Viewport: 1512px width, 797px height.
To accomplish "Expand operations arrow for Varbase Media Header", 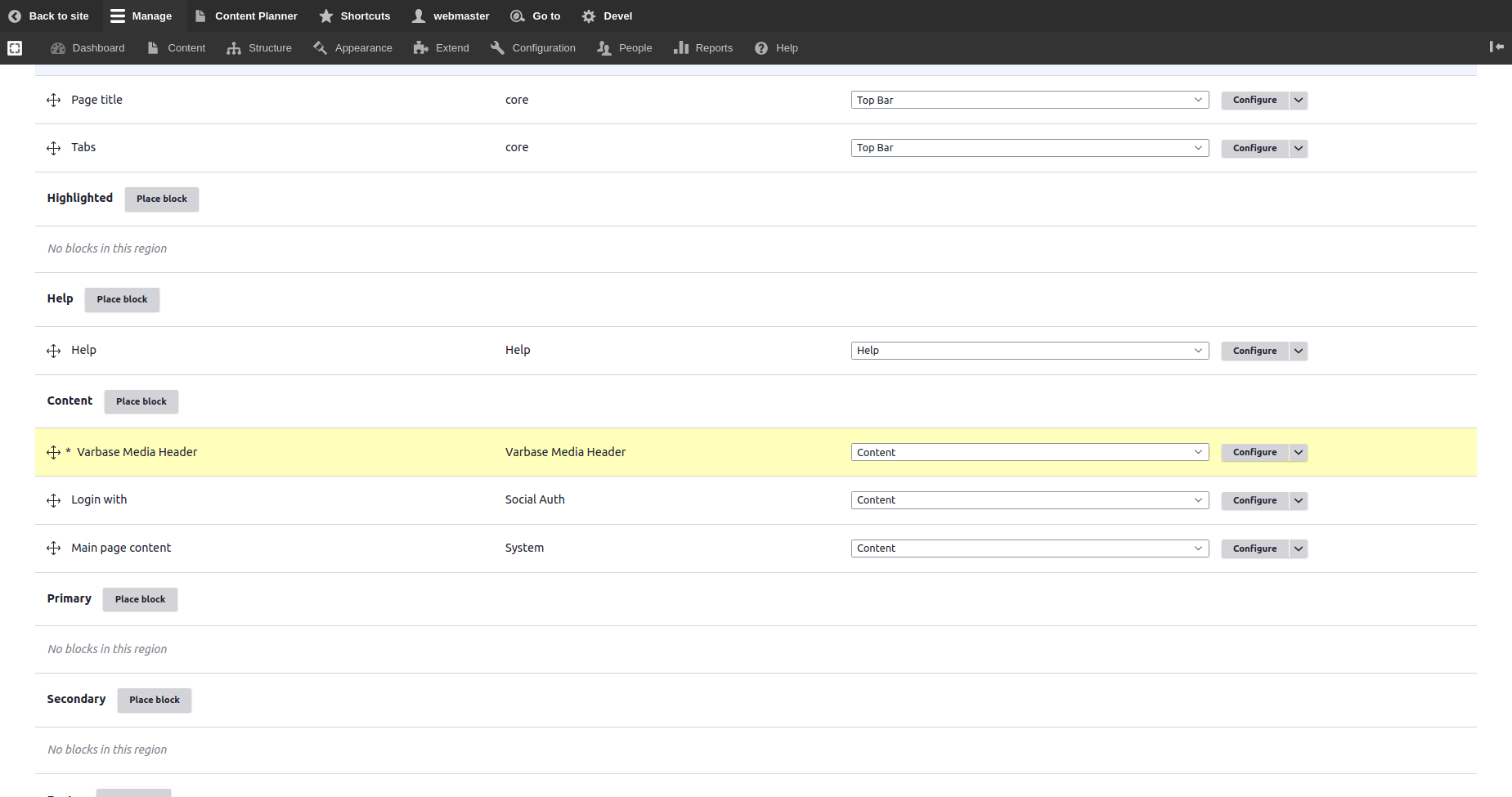I will point(1299,452).
